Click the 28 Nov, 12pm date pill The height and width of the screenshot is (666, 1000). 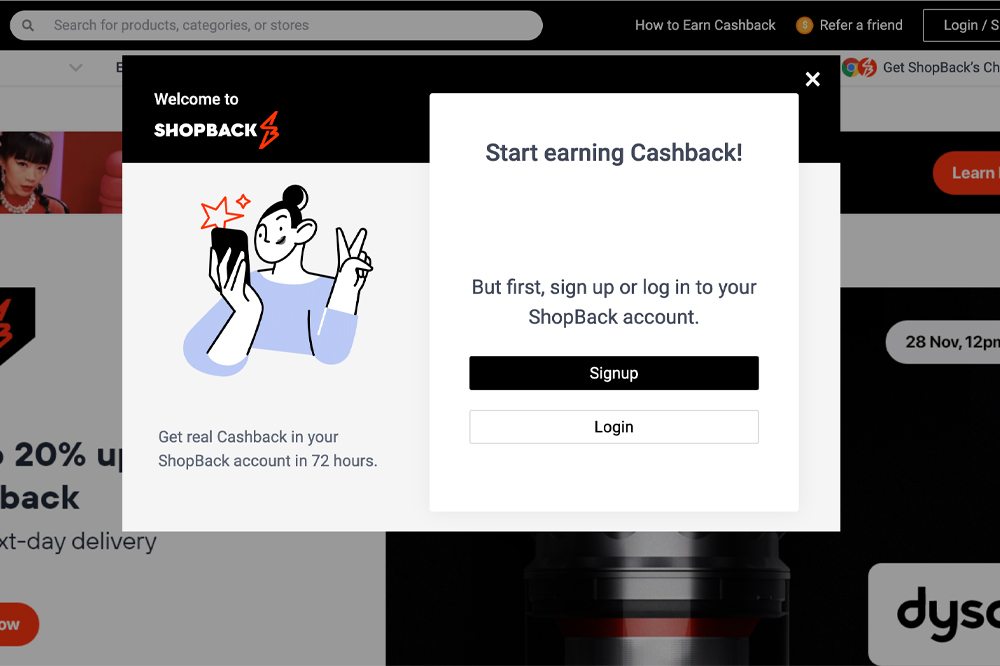click(x=943, y=343)
